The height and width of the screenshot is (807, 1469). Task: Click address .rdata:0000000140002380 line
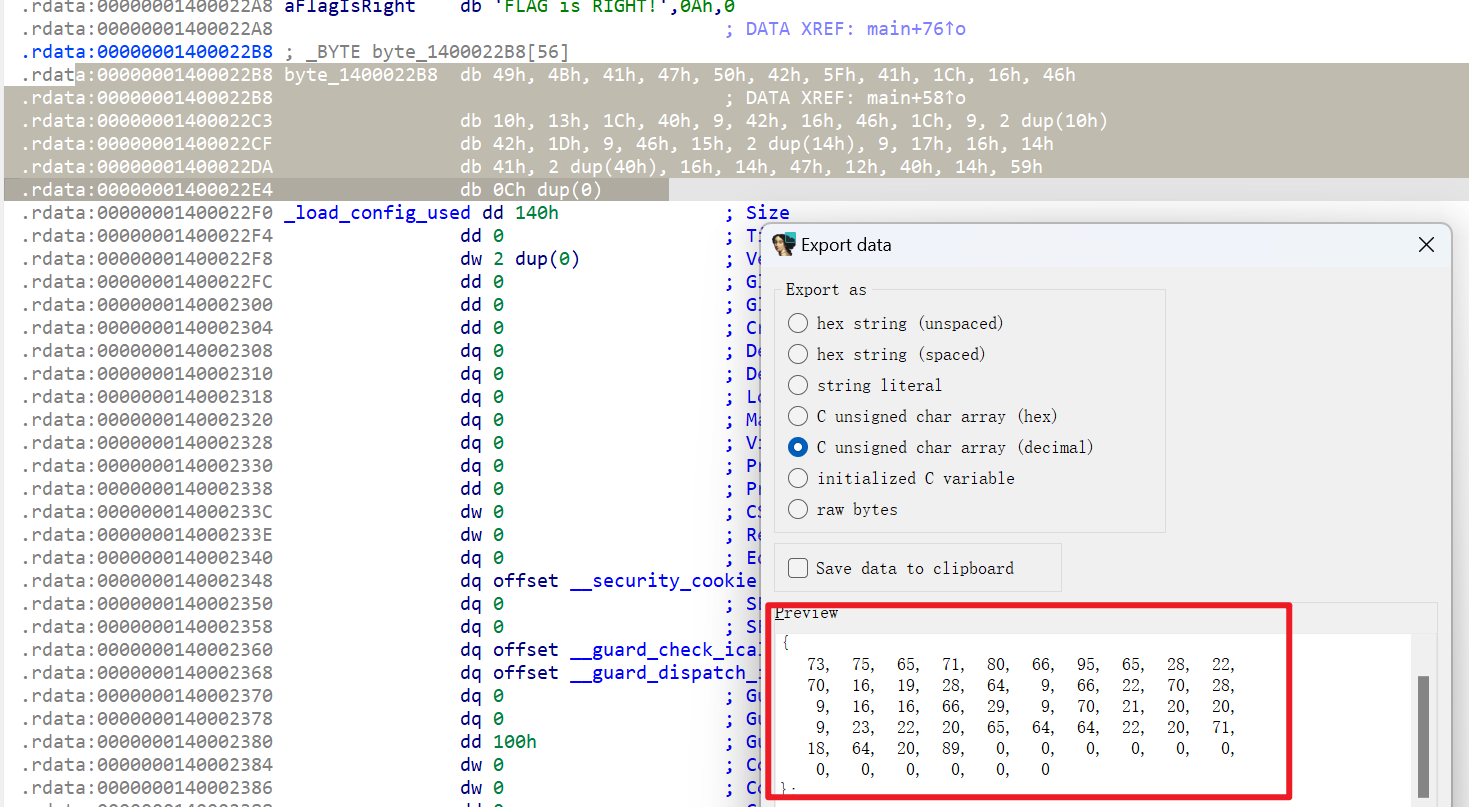(146, 742)
